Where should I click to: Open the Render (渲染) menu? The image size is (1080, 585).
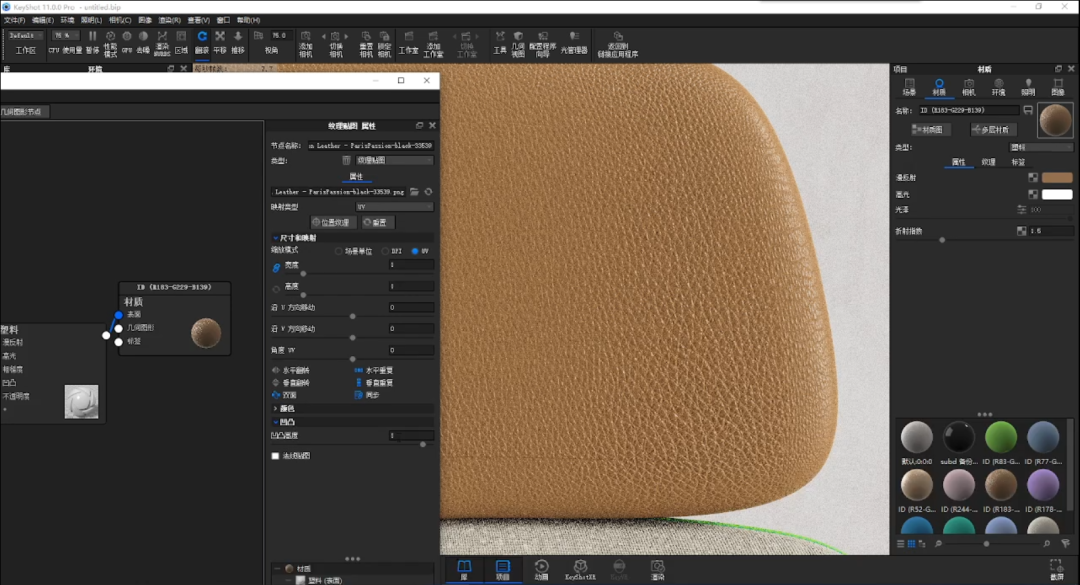(169, 21)
